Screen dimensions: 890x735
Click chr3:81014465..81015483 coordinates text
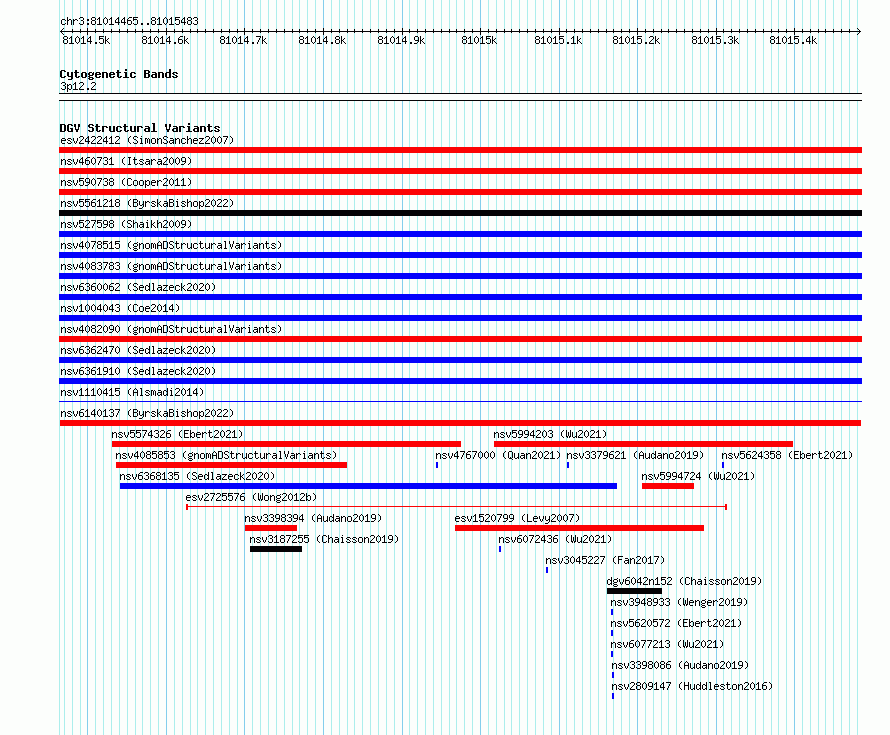pos(129,21)
